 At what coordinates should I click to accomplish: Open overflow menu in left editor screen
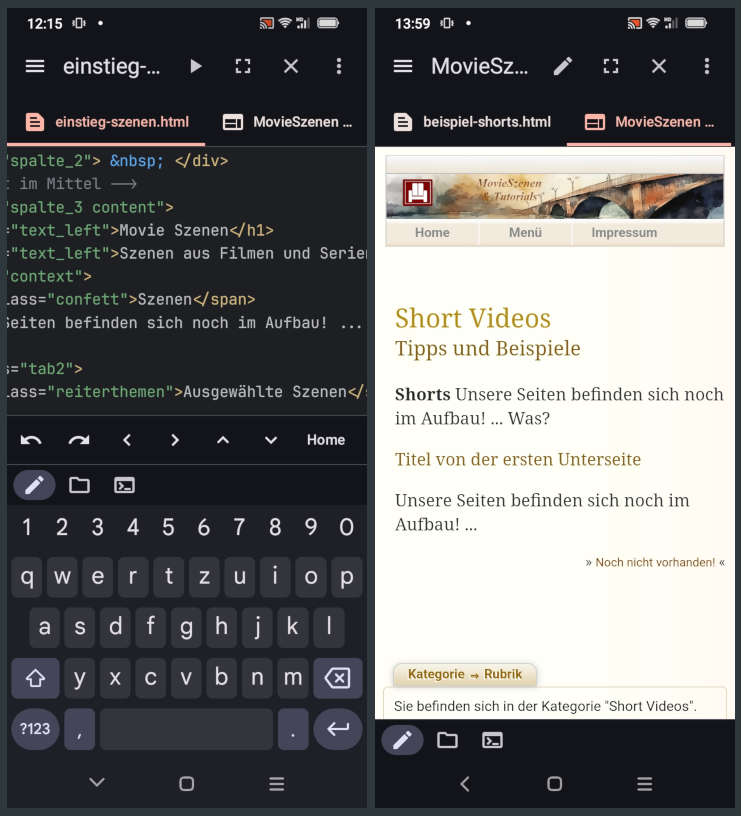click(339, 66)
